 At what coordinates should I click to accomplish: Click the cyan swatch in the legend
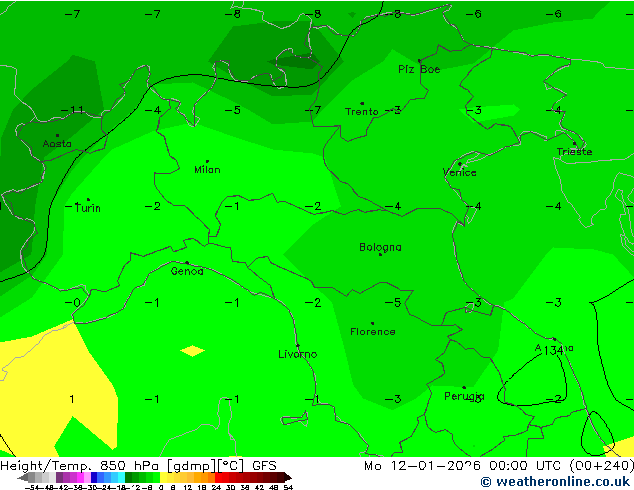coord(121,477)
